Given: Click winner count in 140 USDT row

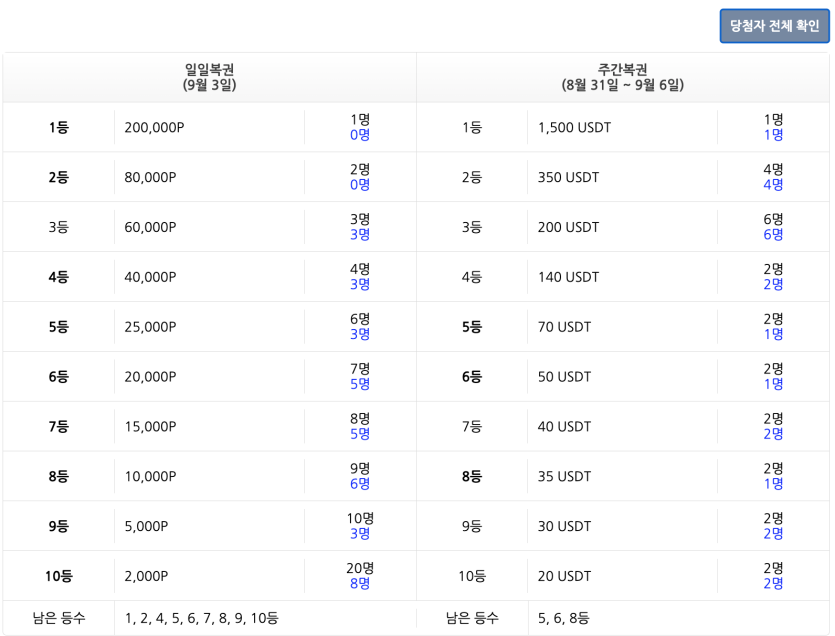Looking at the screenshot, I should [773, 277].
